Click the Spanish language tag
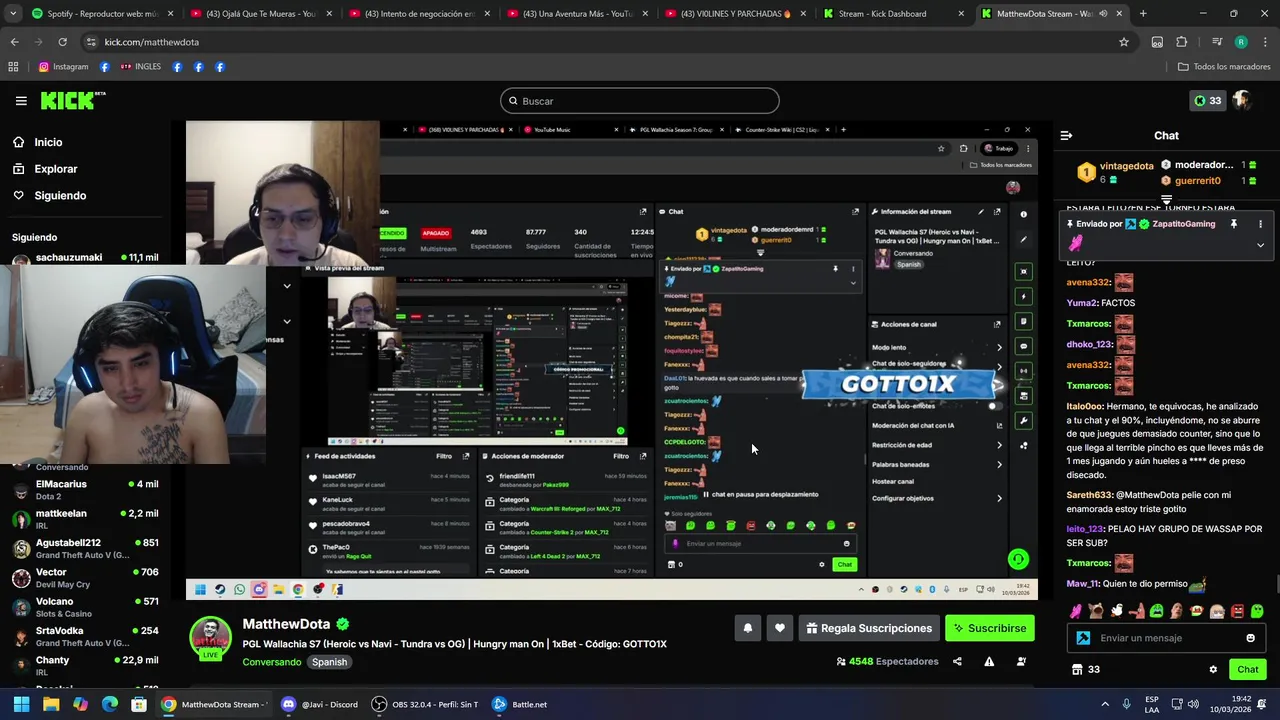The image size is (1280, 720). (x=329, y=662)
